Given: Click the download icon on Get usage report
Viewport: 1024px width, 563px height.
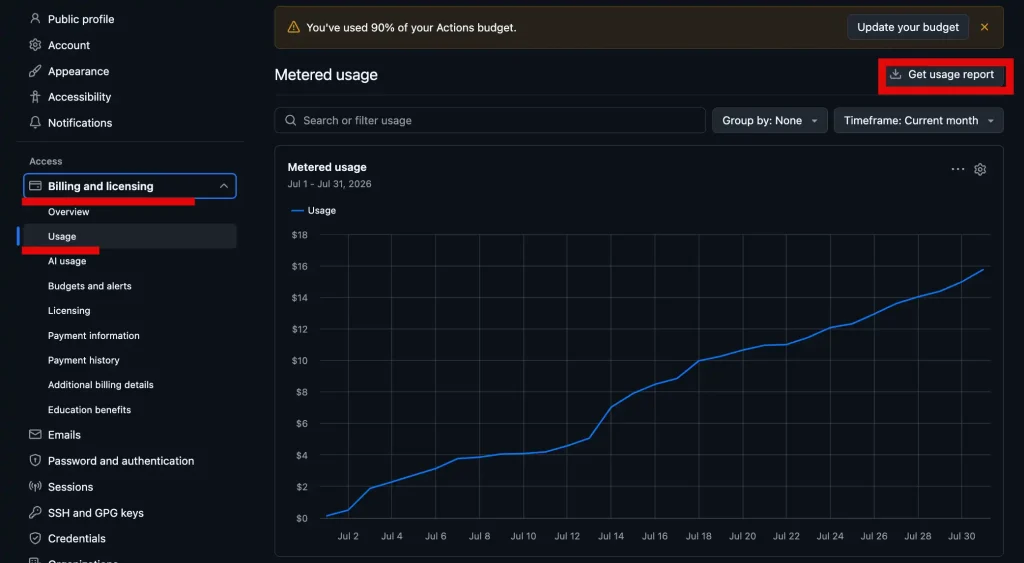Looking at the screenshot, I should [x=895, y=74].
